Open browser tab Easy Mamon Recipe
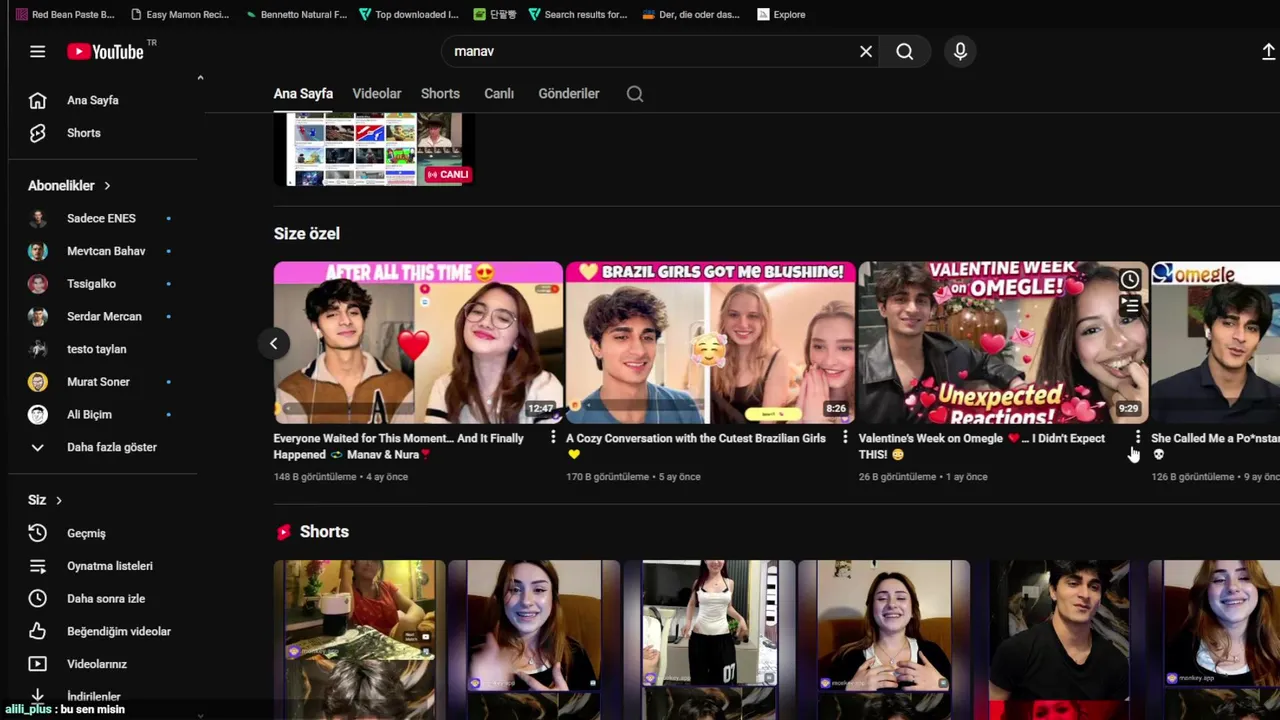Viewport: 1280px width, 720px height. click(180, 14)
